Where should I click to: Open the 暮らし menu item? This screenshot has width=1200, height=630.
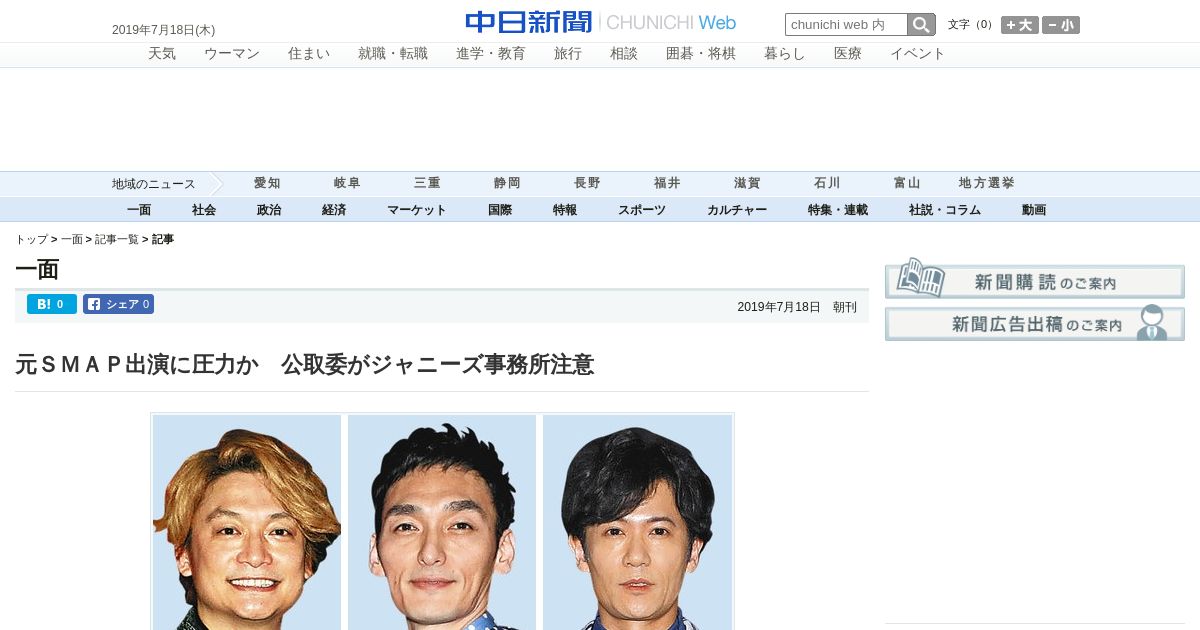785,54
